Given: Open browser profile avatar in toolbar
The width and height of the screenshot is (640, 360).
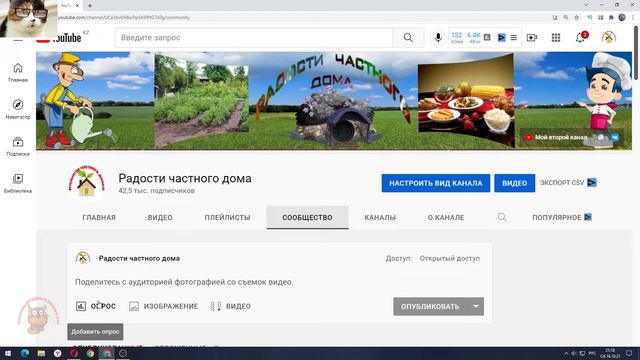Looking at the screenshot, I should point(622,18).
